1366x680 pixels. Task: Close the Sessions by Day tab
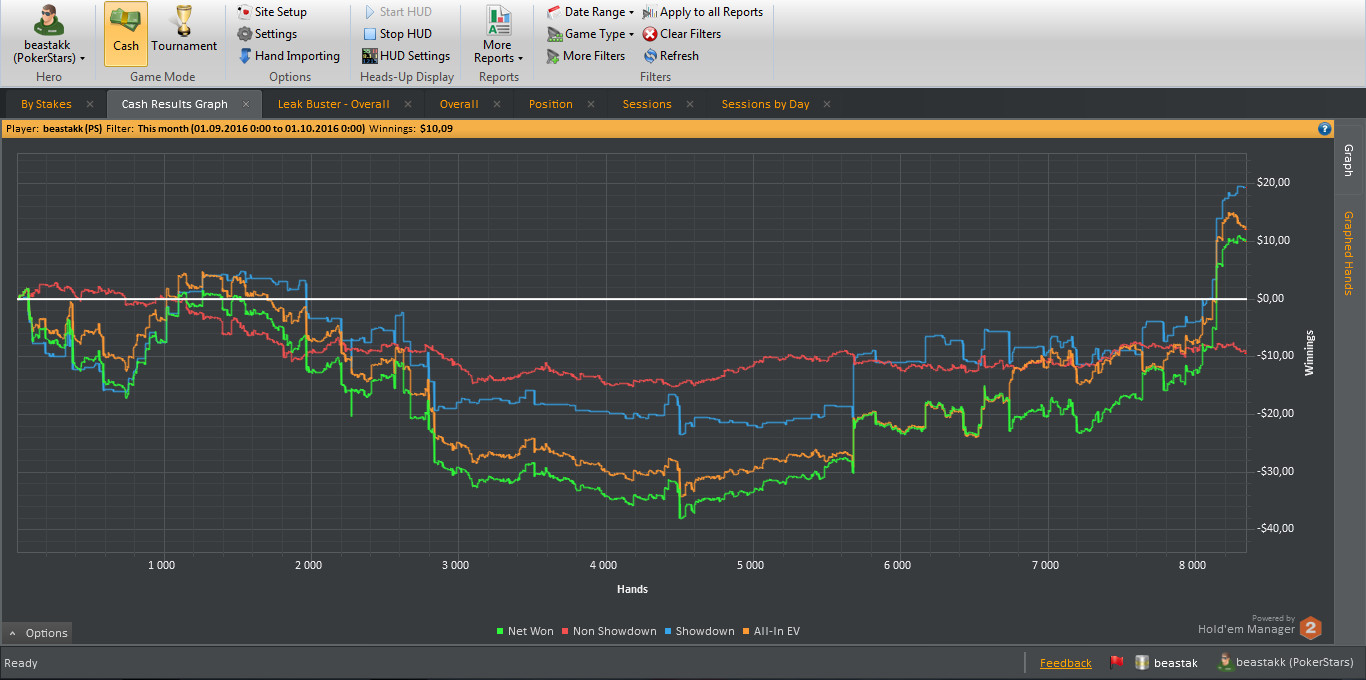point(828,104)
